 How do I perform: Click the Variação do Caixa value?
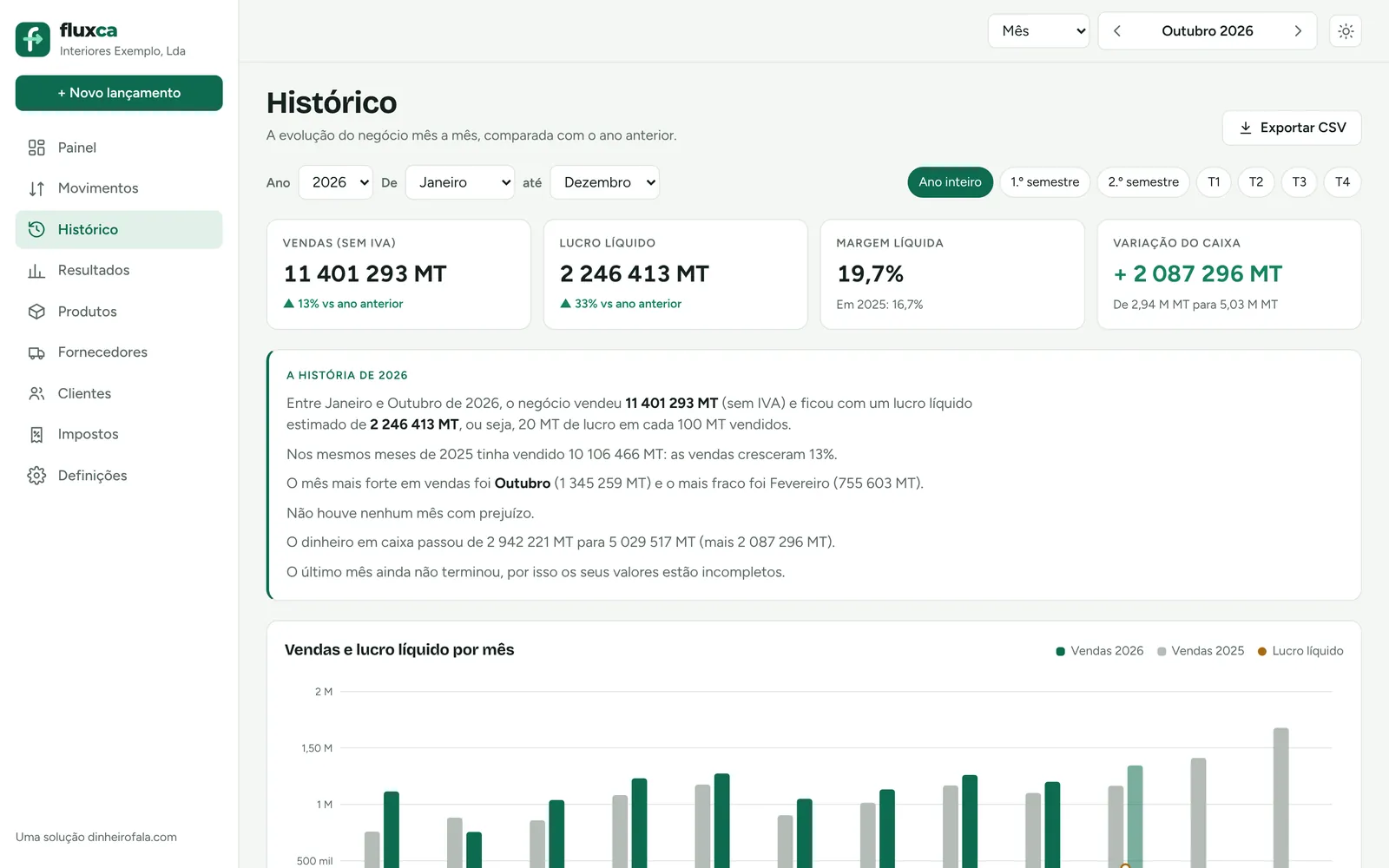[1197, 274]
